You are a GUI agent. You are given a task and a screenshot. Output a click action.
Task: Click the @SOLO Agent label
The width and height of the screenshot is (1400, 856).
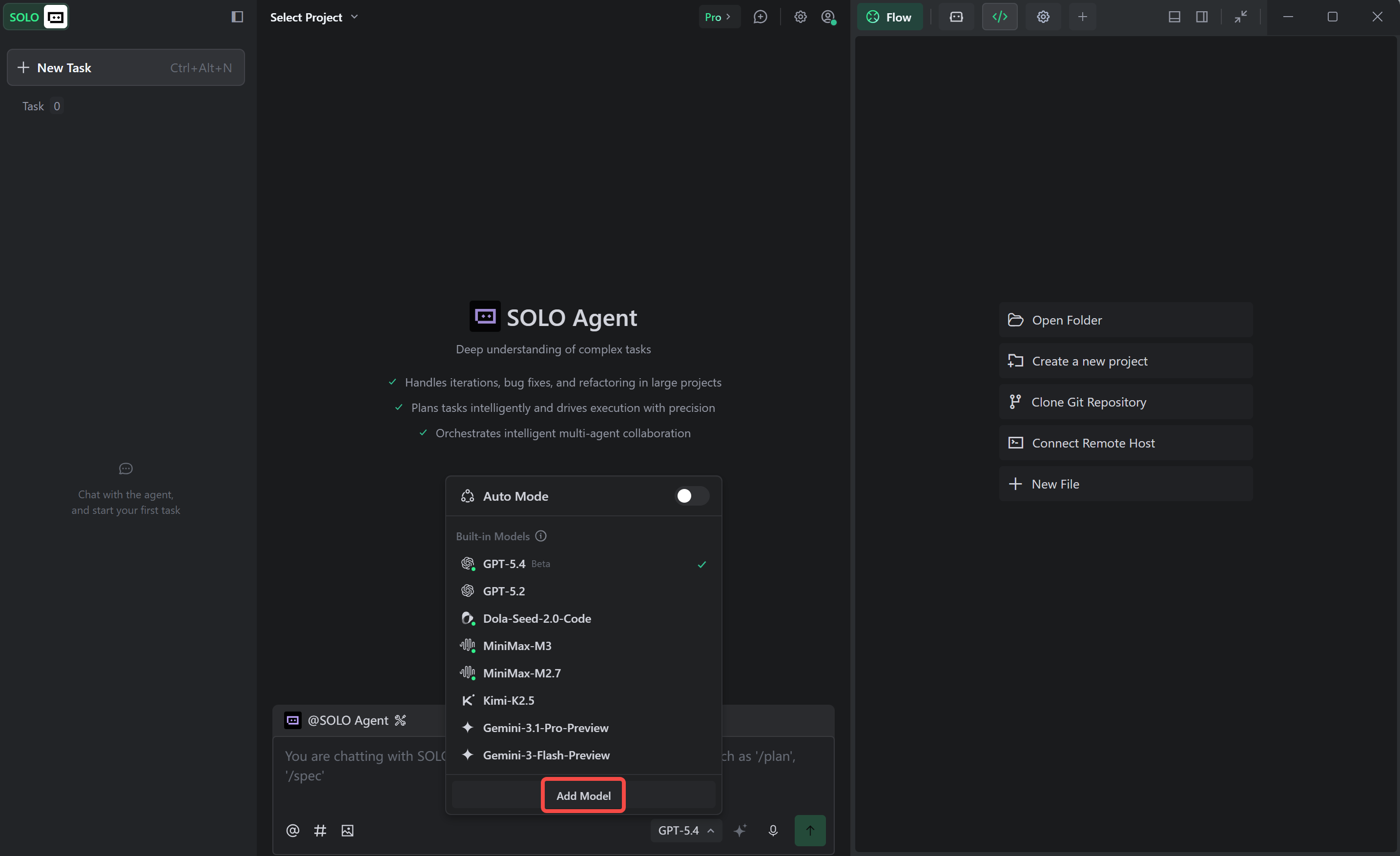pyautogui.click(x=348, y=720)
